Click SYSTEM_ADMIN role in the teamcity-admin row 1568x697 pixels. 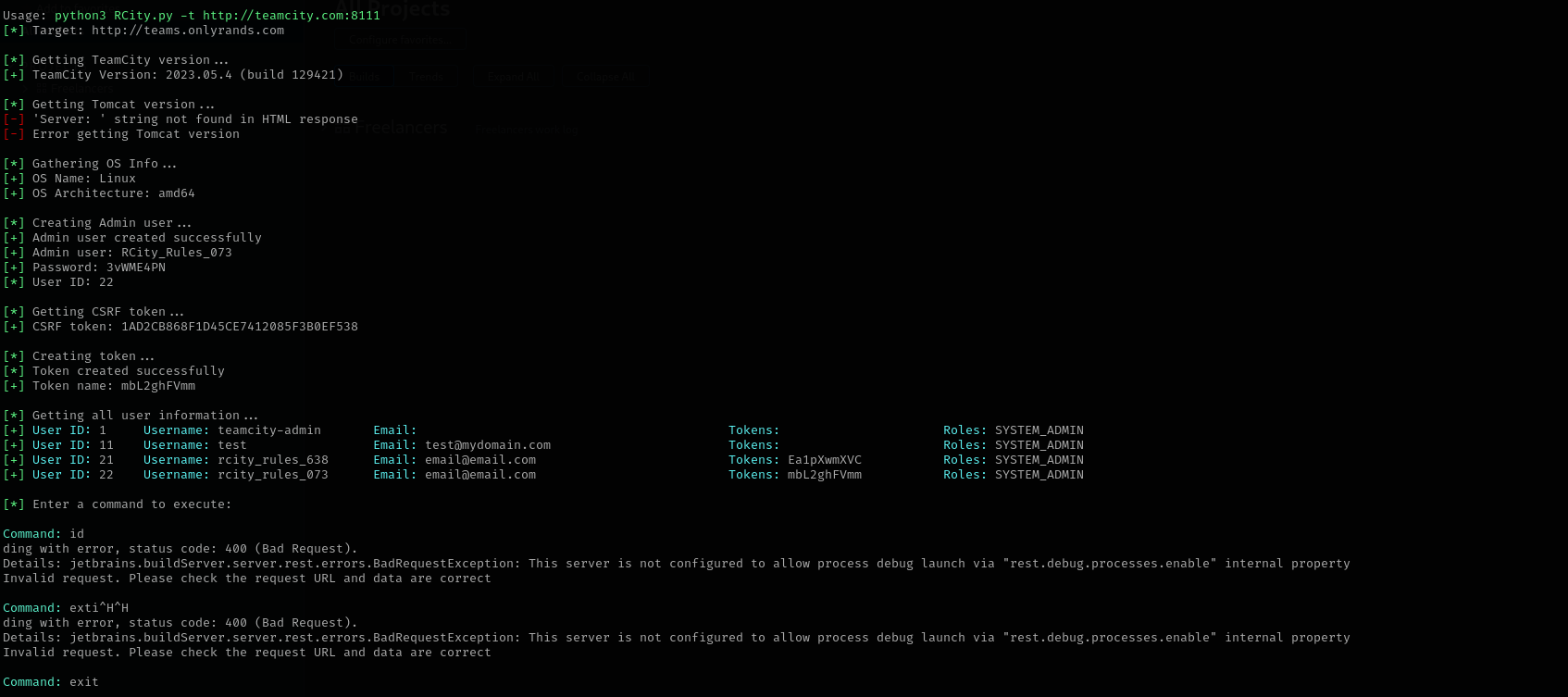[x=1039, y=430]
